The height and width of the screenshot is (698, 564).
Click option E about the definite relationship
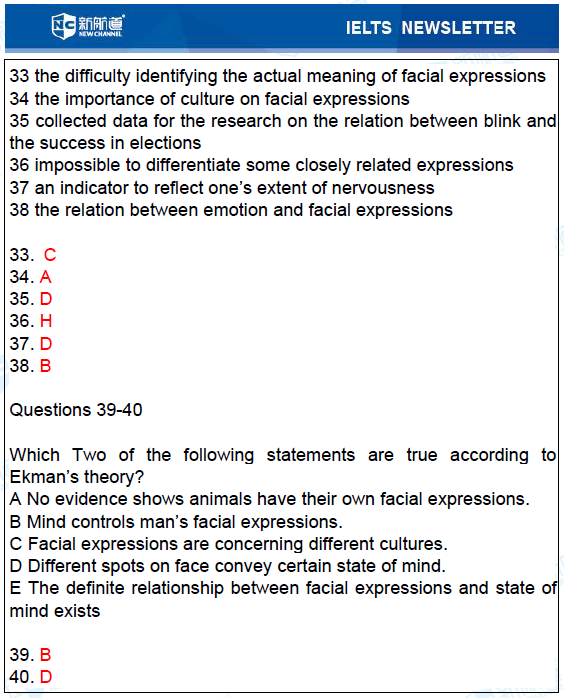pos(283,599)
